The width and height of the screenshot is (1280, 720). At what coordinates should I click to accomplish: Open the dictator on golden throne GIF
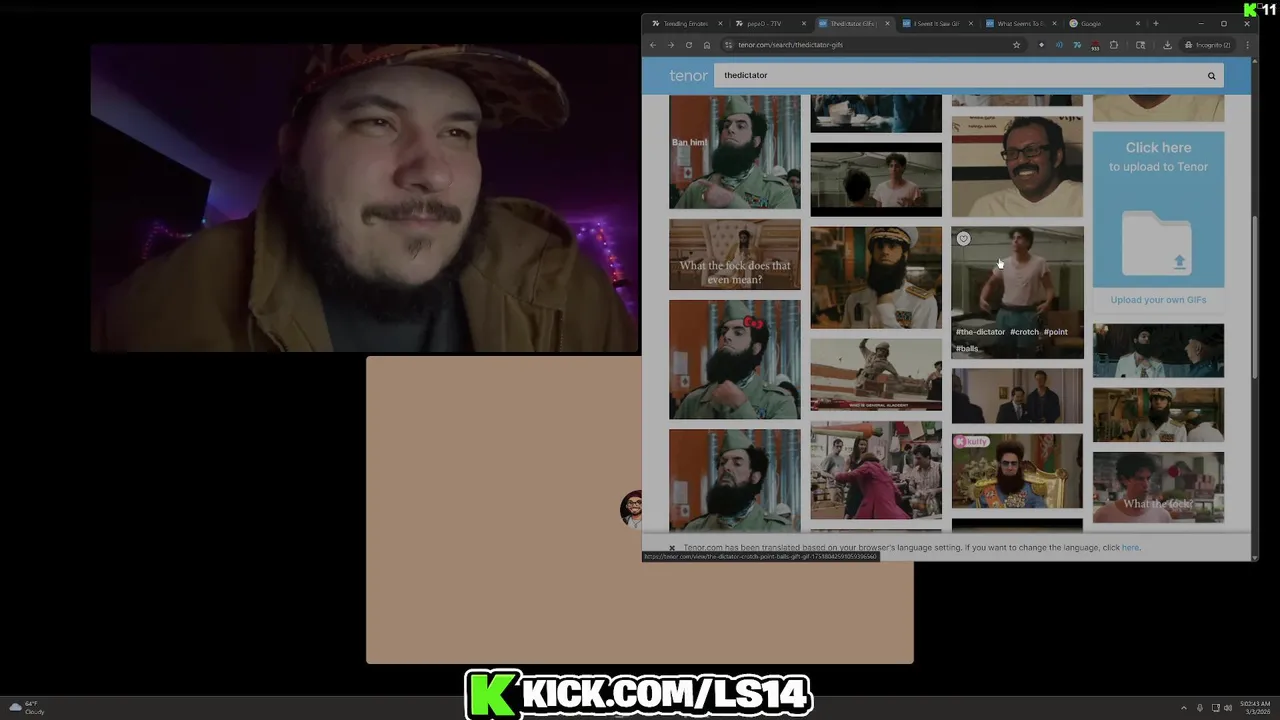pos(1017,470)
